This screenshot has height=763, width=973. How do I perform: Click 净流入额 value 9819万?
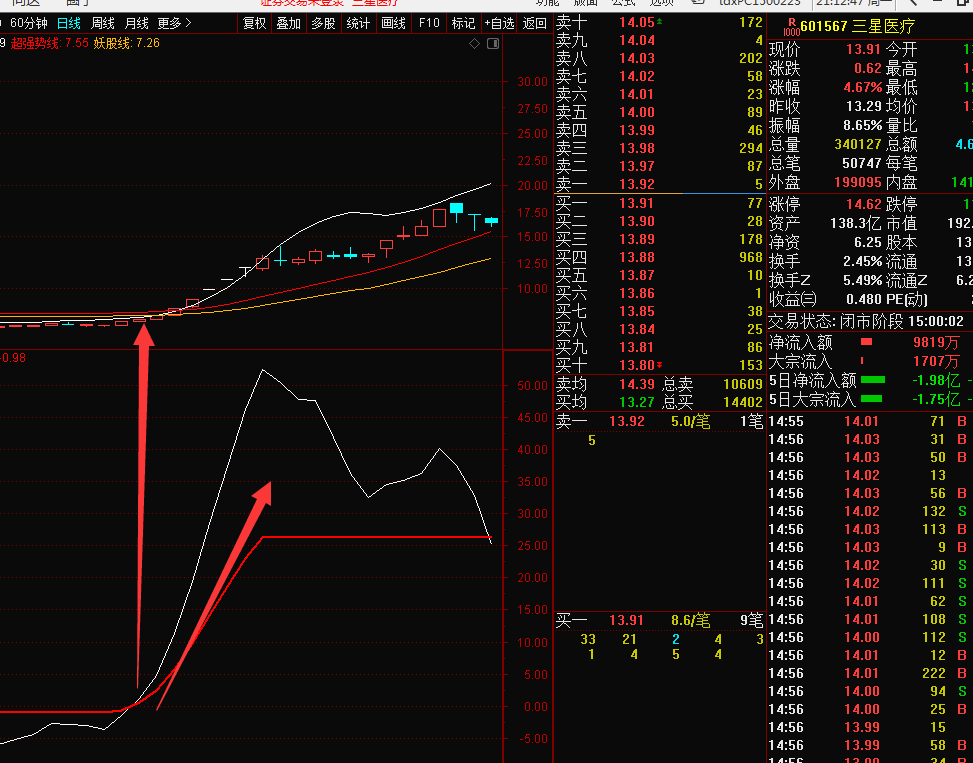(x=936, y=342)
